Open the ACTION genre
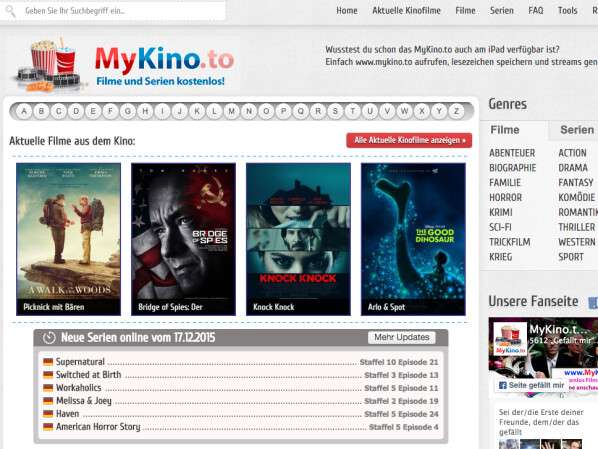Screen dimensions: 598x449 [x=572, y=153]
